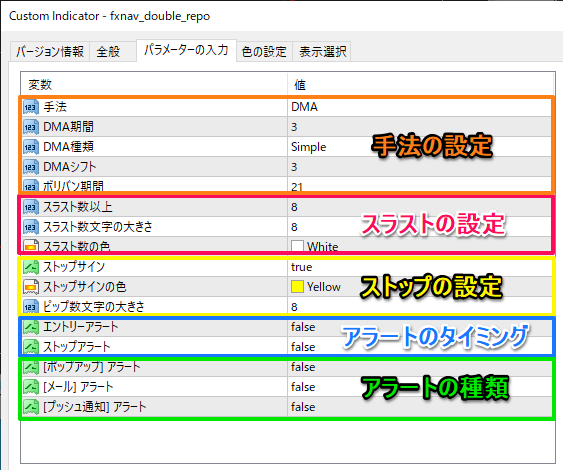The image size is (563, 470).
Task: Switch to the 表示選択 tab
Action: click(322, 52)
